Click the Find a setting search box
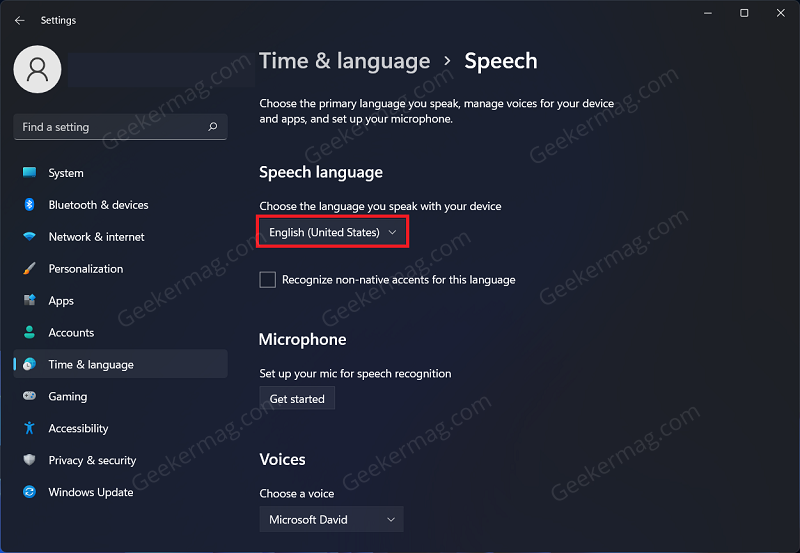Viewport: 800px width, 553px height. [120, 127]
